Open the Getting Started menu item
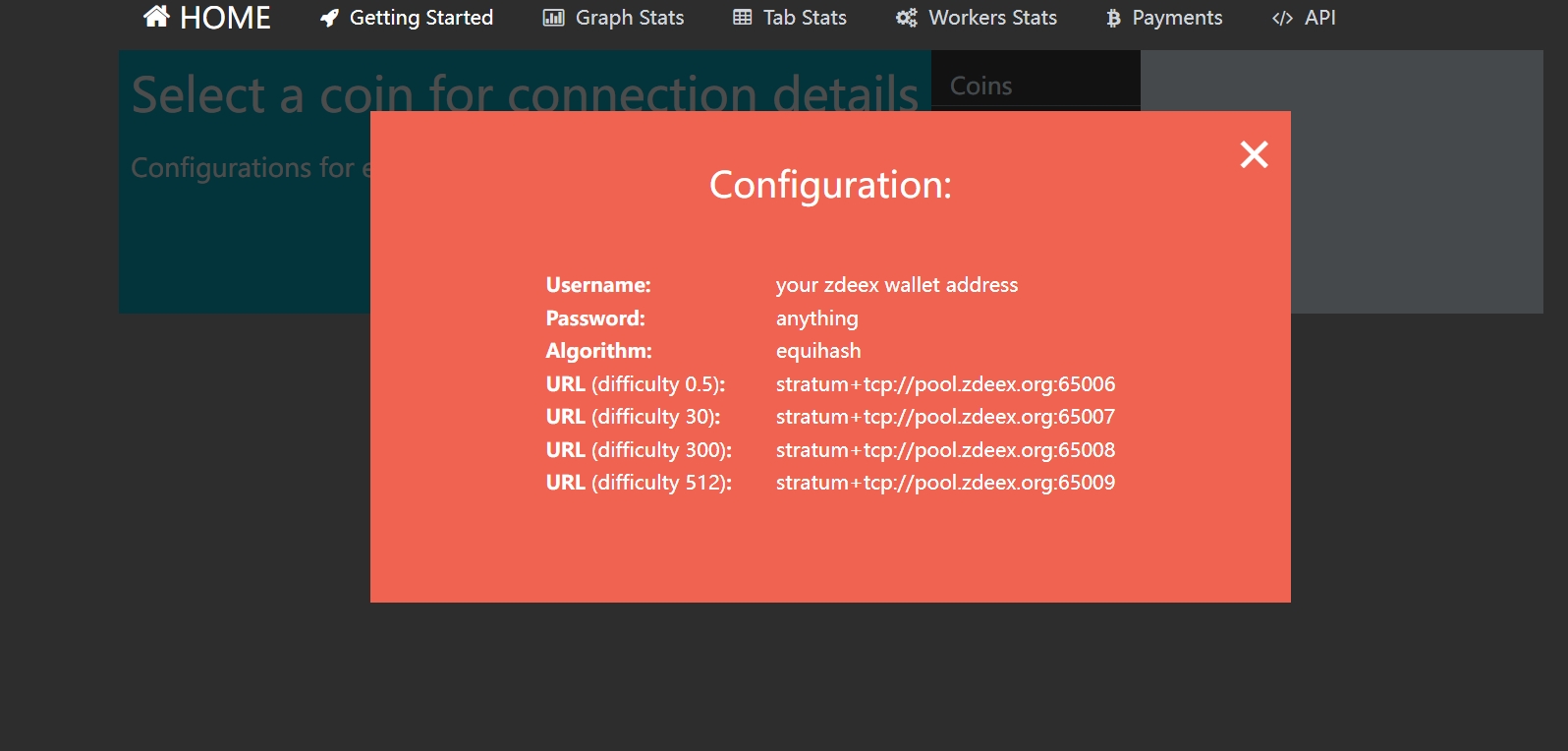 [x=407, y=18]
